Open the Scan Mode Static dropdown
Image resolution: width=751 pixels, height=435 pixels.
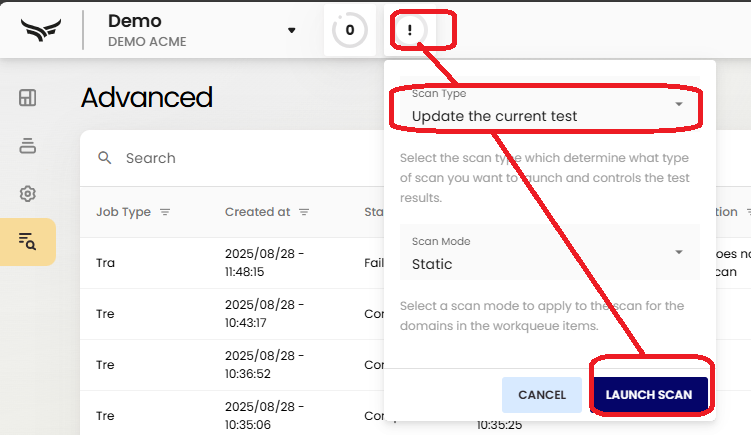(550, 252)
